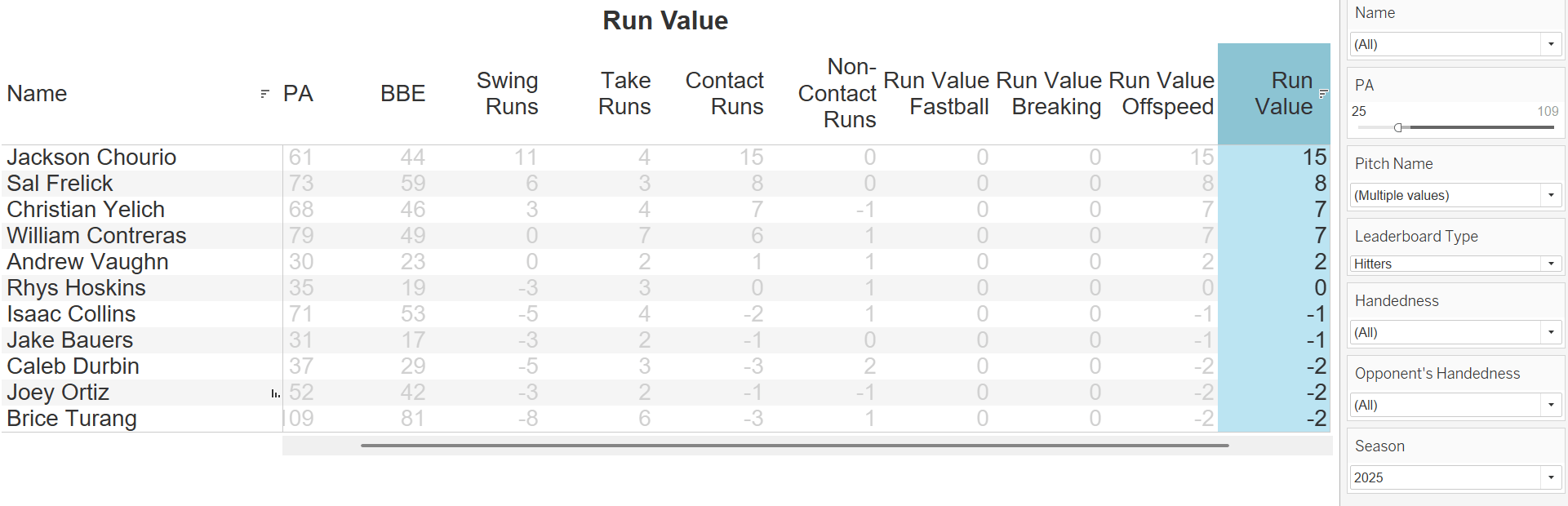Select the William Contreras row label
The image size is (1568, 506).
tap(96, 236)
